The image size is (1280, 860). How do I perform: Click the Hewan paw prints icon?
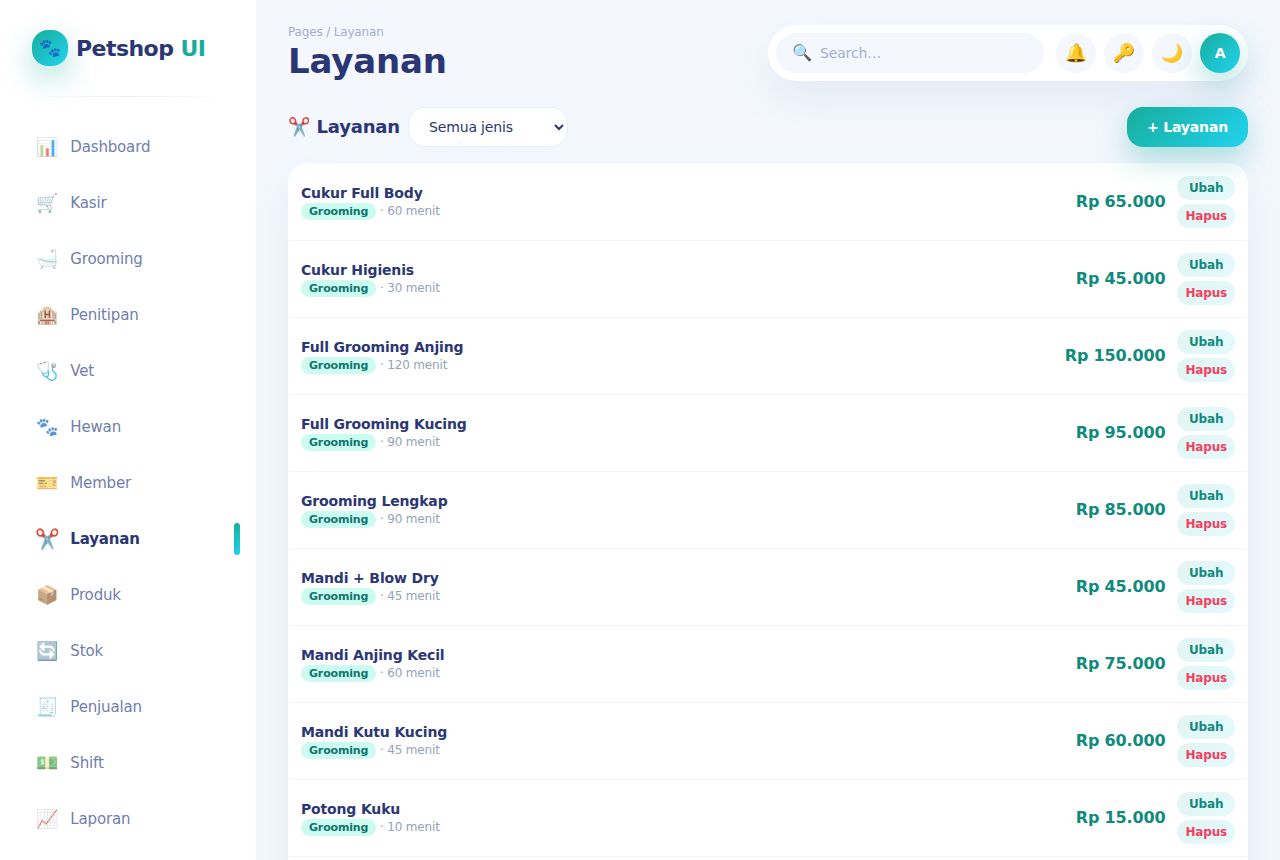(47, 427)
